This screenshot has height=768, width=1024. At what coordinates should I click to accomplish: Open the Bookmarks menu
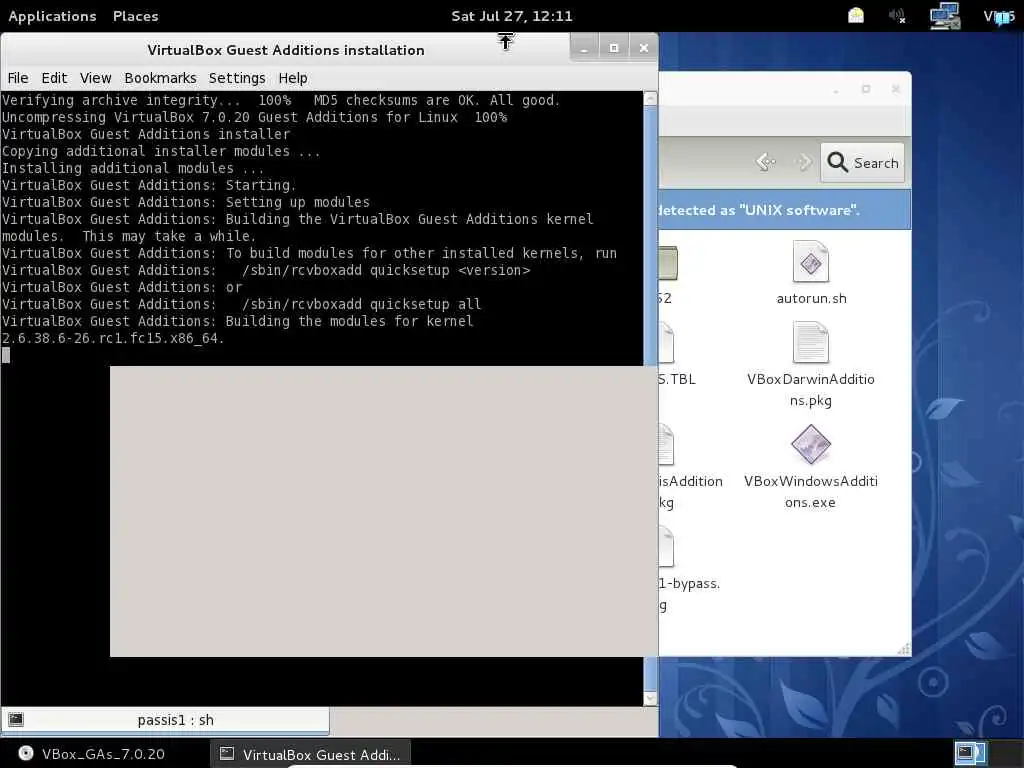pyautogui.click(x=160, y=78)
